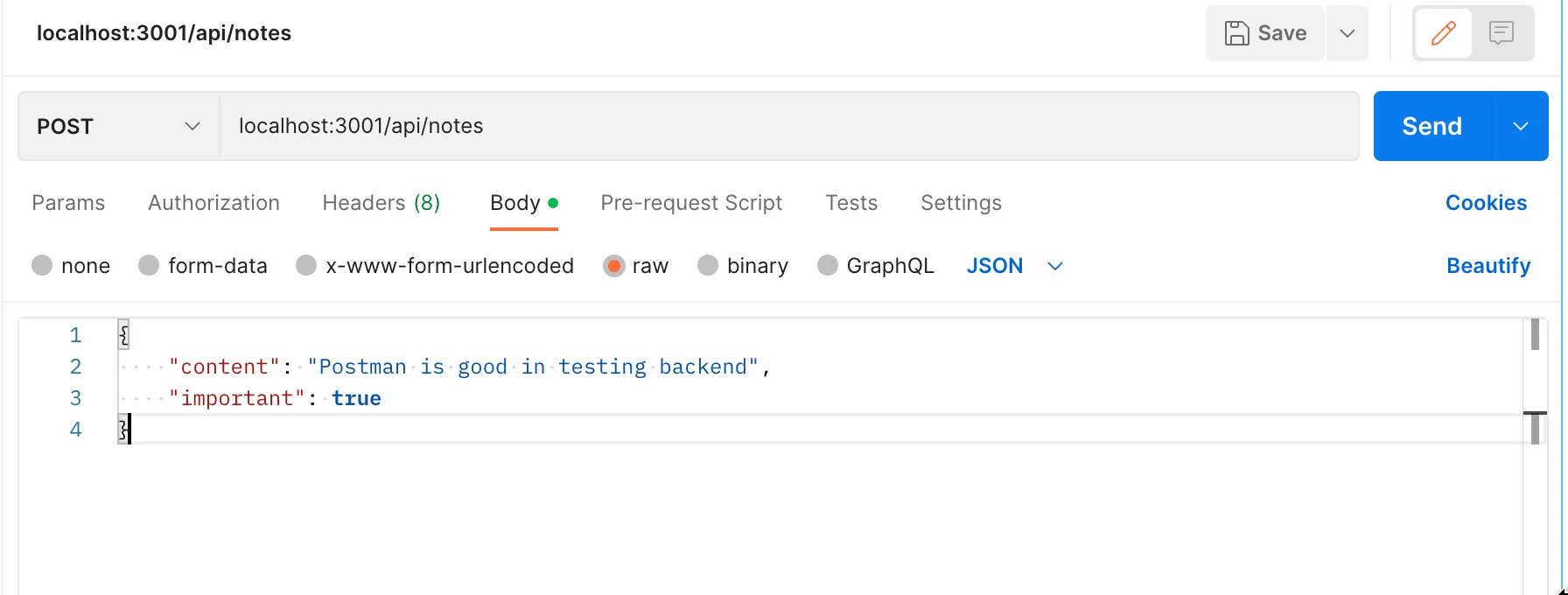This screenshot has height=595, width=1568.
Task: Open the Headers (8) tab
Action: 381,203
